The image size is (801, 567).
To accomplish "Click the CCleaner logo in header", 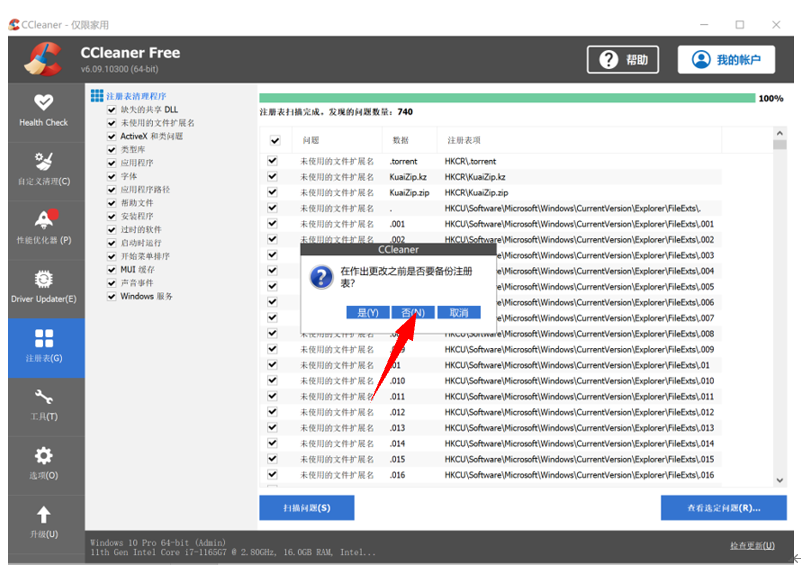I will coord(43,59).
